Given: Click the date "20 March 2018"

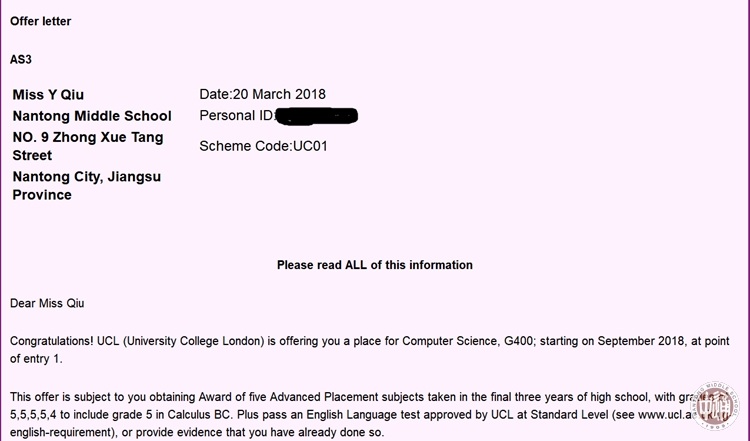Looking at the screenshot, I should tap(279, 95).
